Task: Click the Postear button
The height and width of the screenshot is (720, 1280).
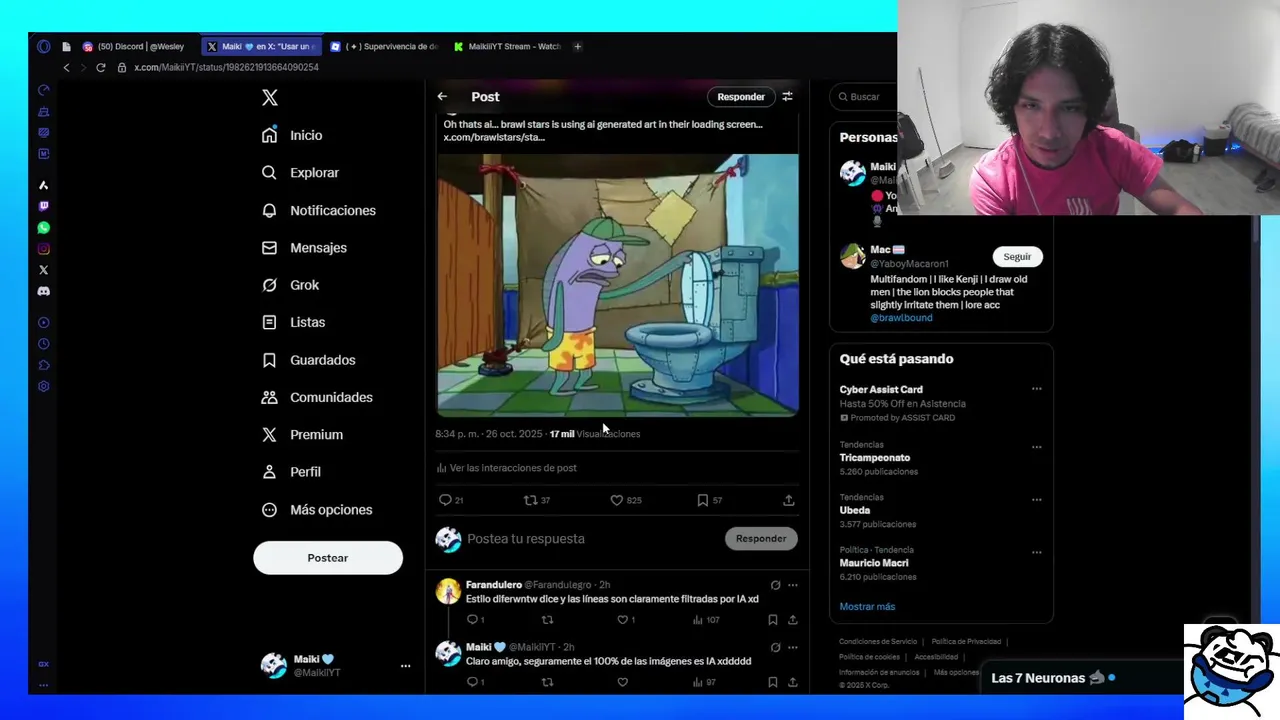Action: [x=328, y=558]
